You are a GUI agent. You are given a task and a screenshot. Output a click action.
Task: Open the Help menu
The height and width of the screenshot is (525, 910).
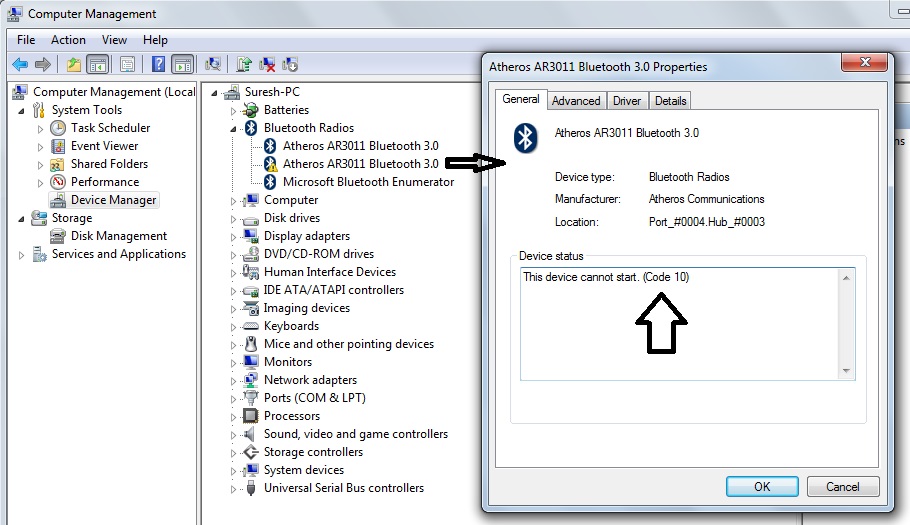click(155, 39)
